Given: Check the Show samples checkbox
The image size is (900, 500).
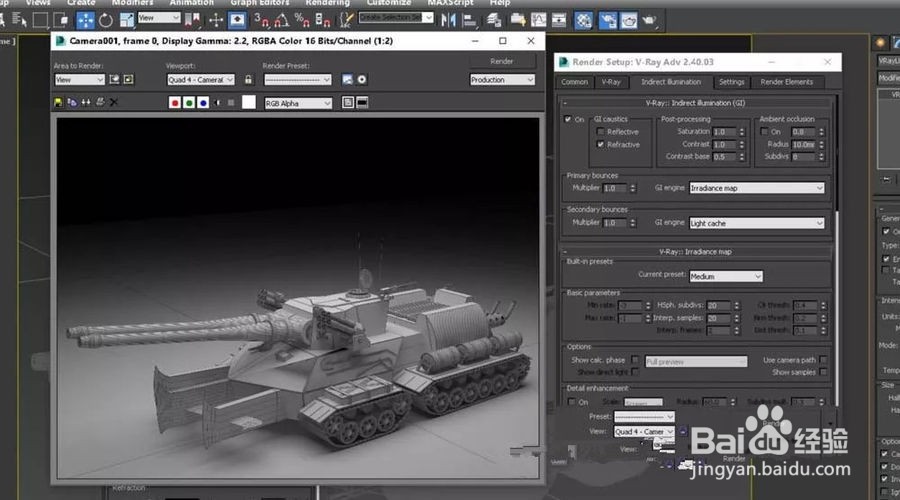Looking at the screenshot, I should [823, 372].
